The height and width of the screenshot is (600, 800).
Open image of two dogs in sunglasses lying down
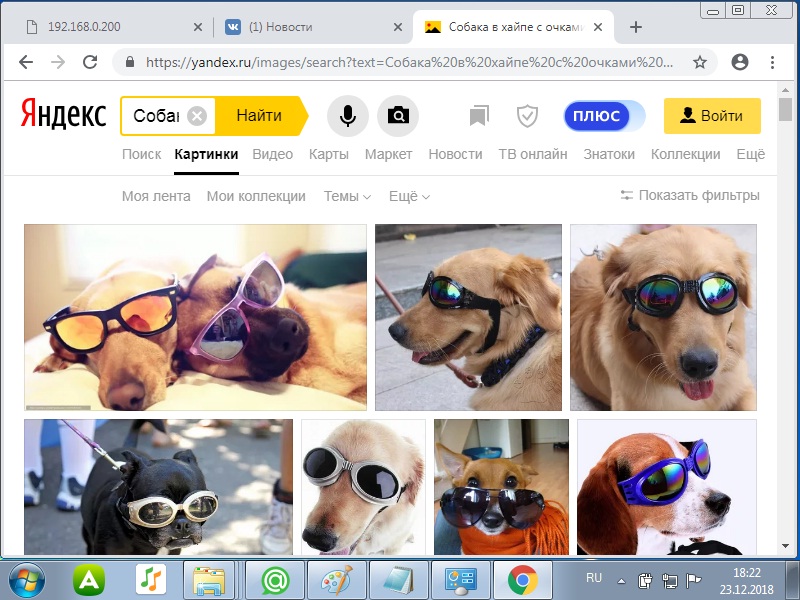click(x=195, y=317)
